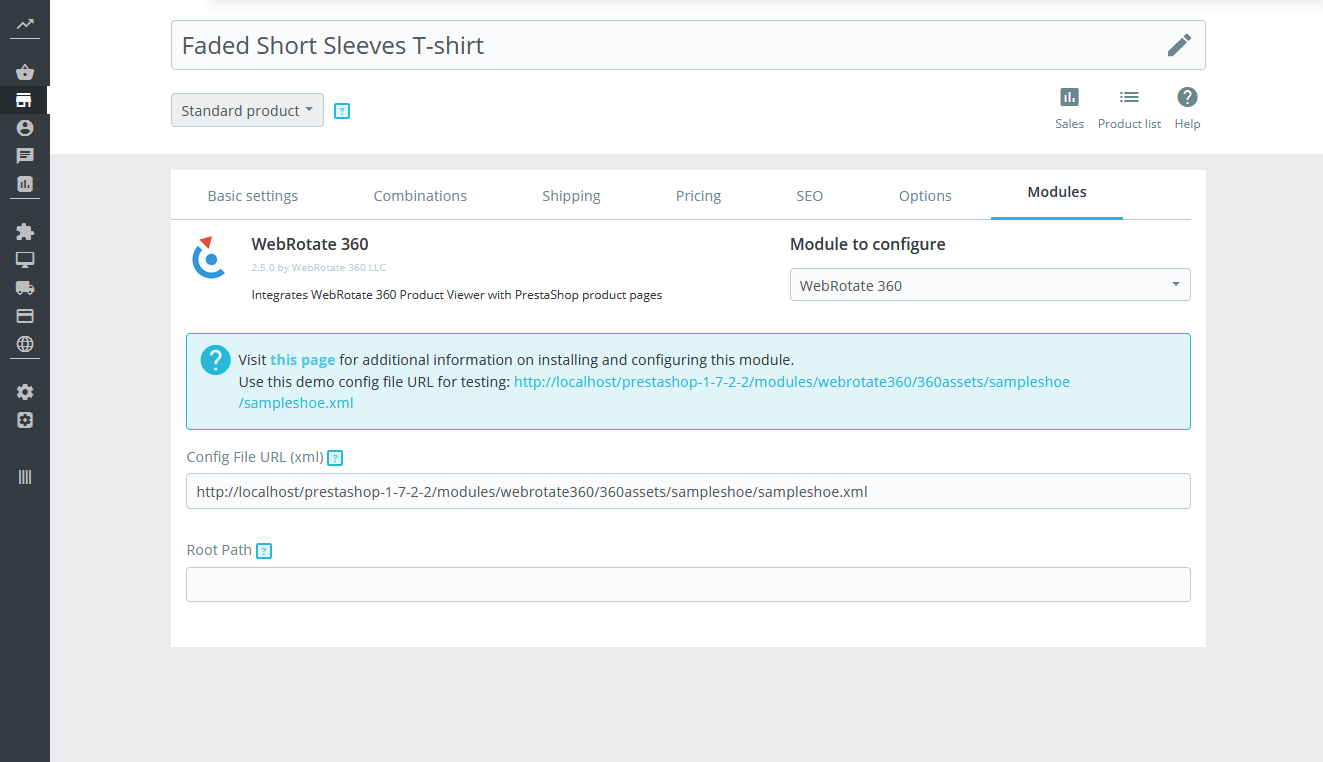Open Orders basket icon in sidebar
Image resolution: width=1323 pixels, height=762 pixels.
tap(25, 72)
